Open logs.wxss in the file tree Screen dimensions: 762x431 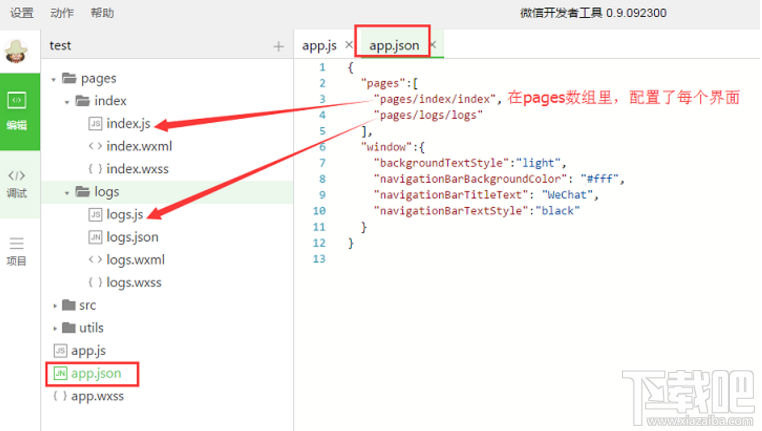[x=134, y=283]
